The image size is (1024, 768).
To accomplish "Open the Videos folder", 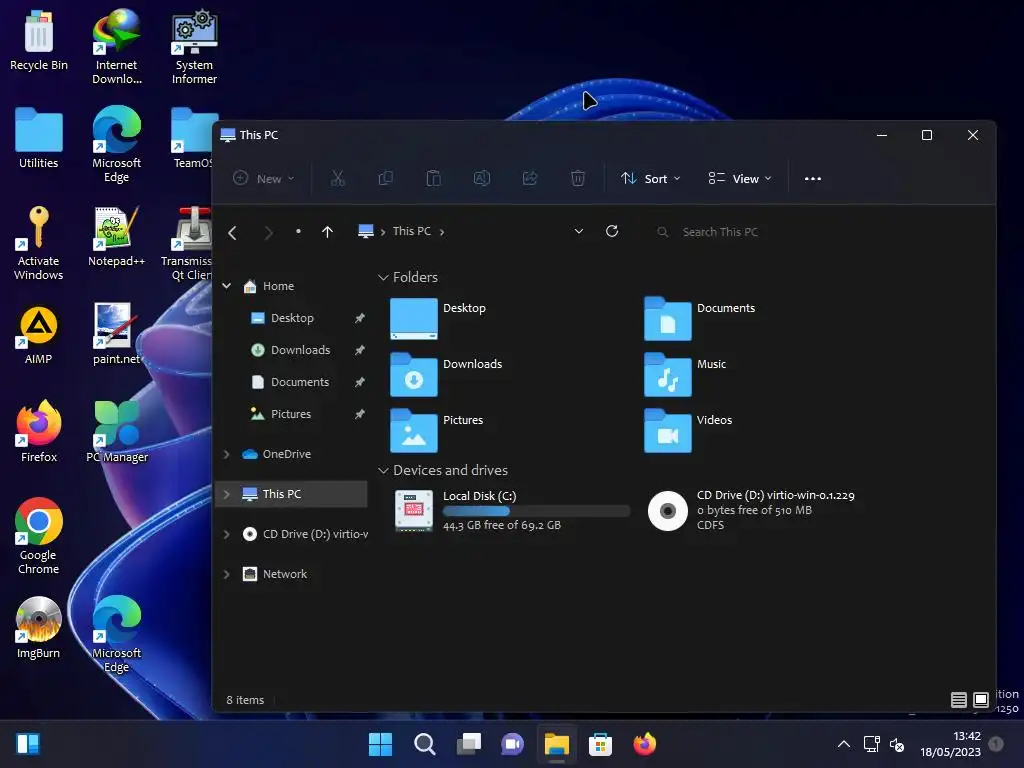I will click(x=688, y=430).
